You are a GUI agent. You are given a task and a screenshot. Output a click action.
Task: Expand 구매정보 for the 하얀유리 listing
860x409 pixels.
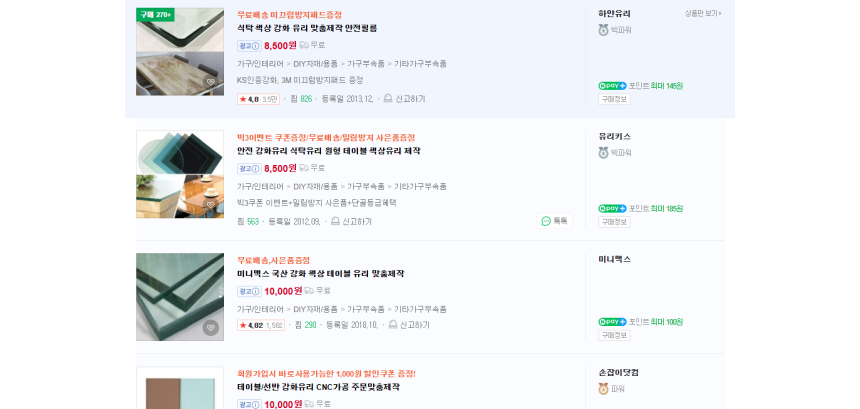coord(614,99)
